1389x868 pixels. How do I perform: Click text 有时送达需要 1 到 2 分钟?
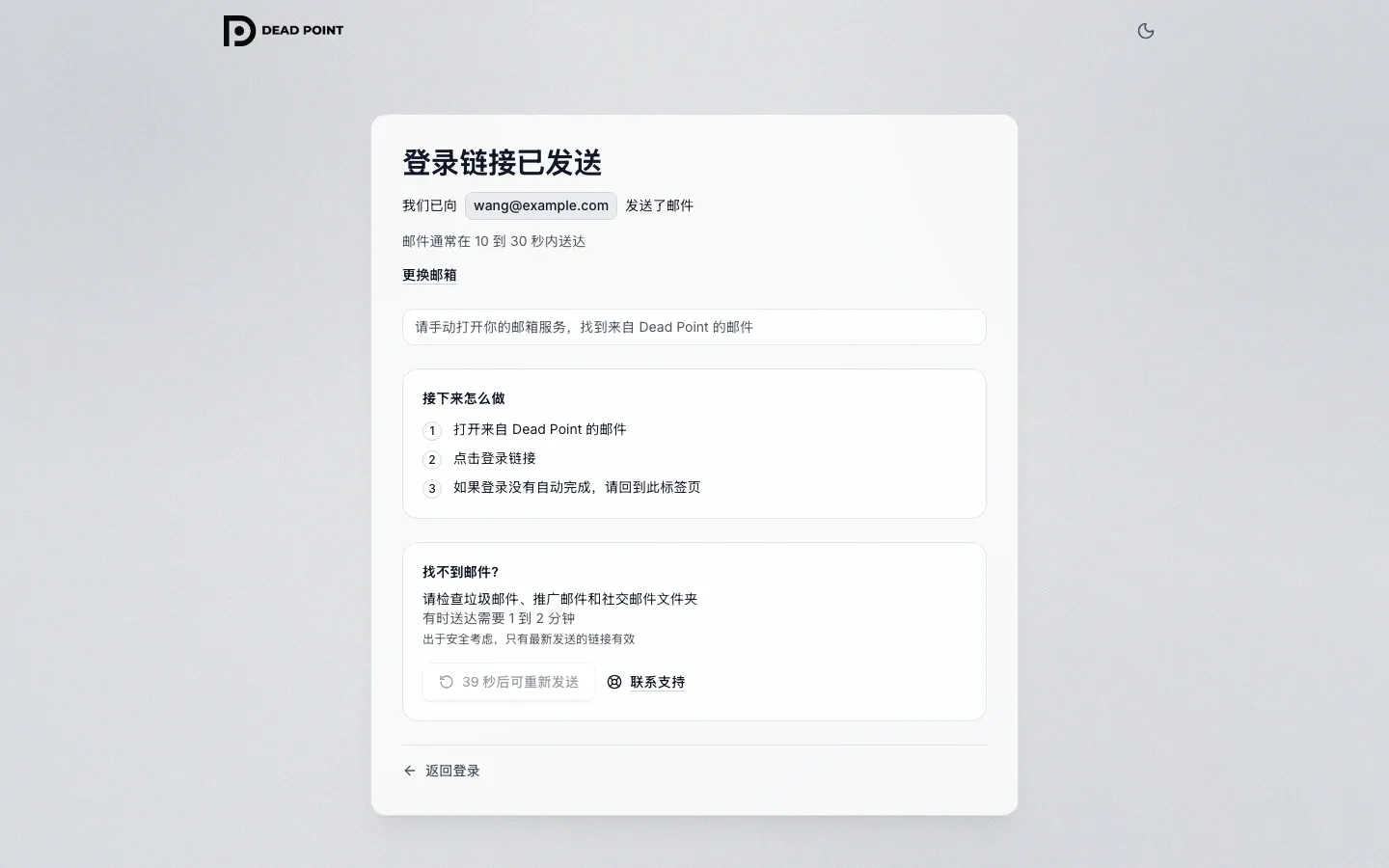pos(499,618)
